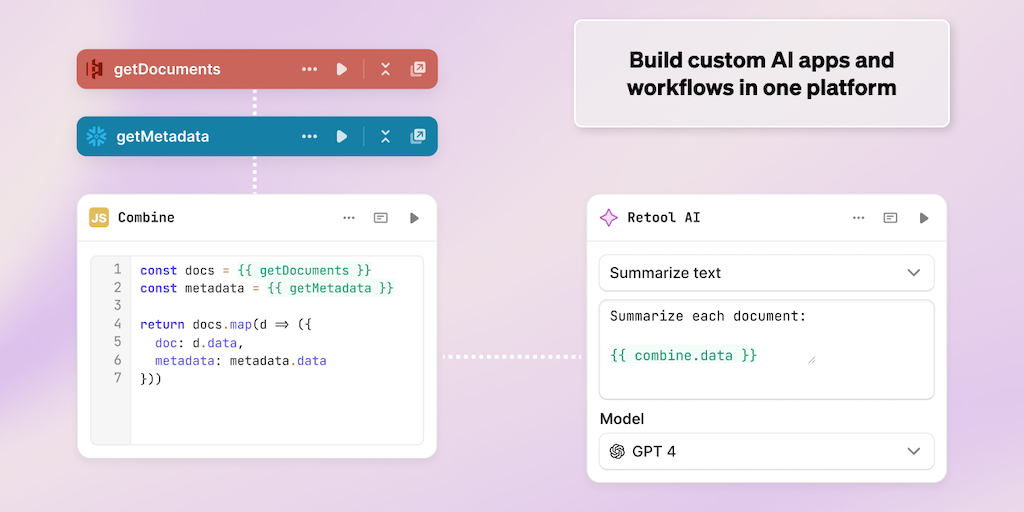Click the getMetadata block title
The width and height of the screenshot is (1024, 512).
pos(163,136)
